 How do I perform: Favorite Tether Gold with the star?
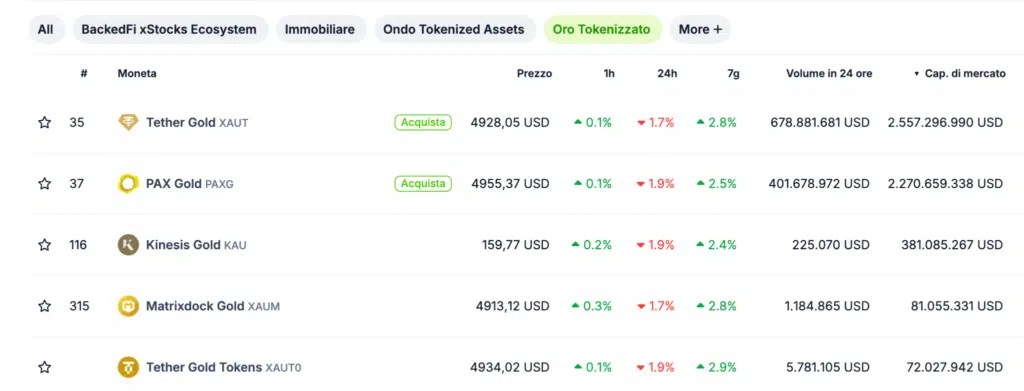pos(44,122)
